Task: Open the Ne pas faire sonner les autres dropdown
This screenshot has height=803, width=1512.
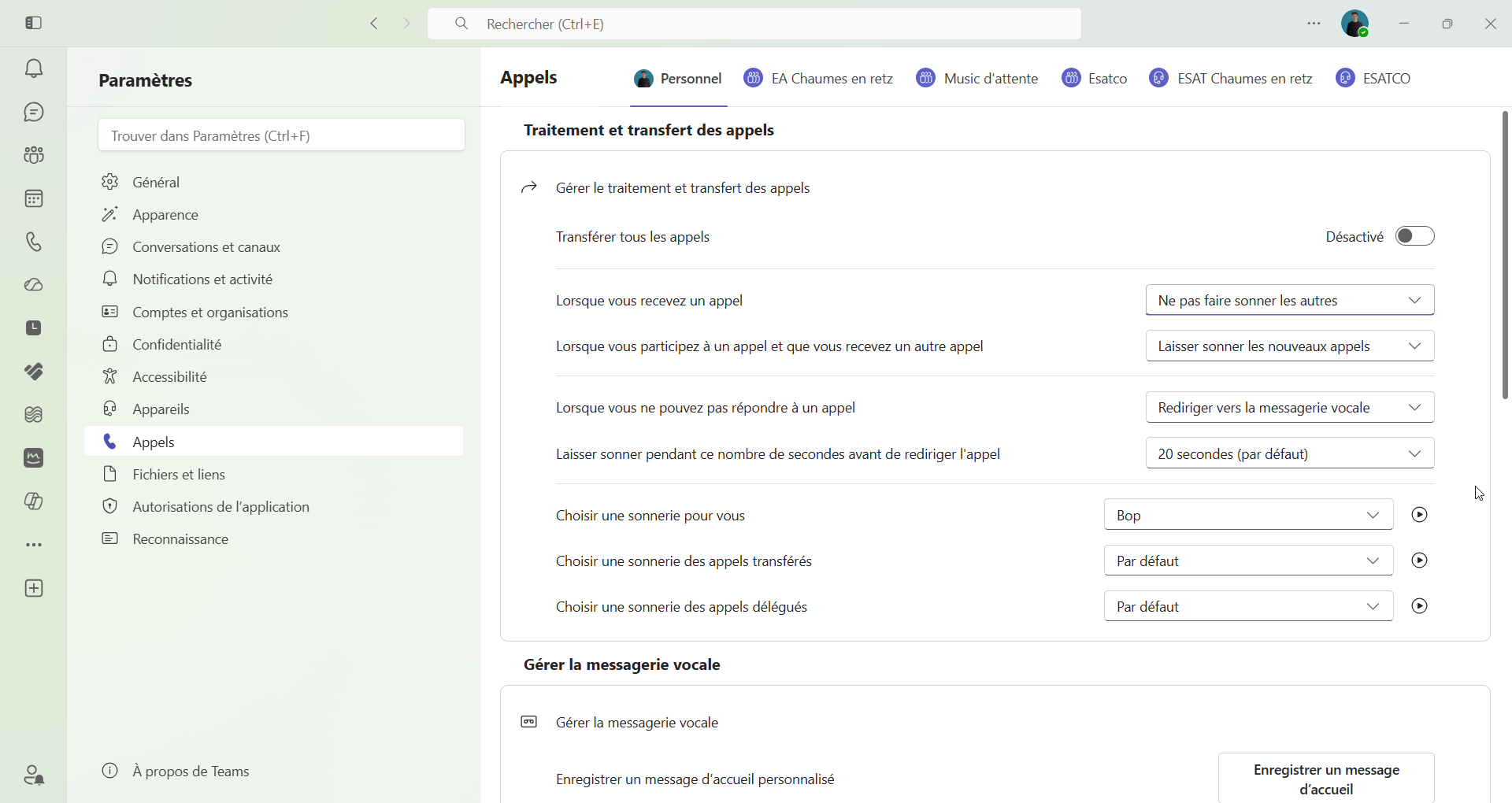Action: pos(1290,300)
